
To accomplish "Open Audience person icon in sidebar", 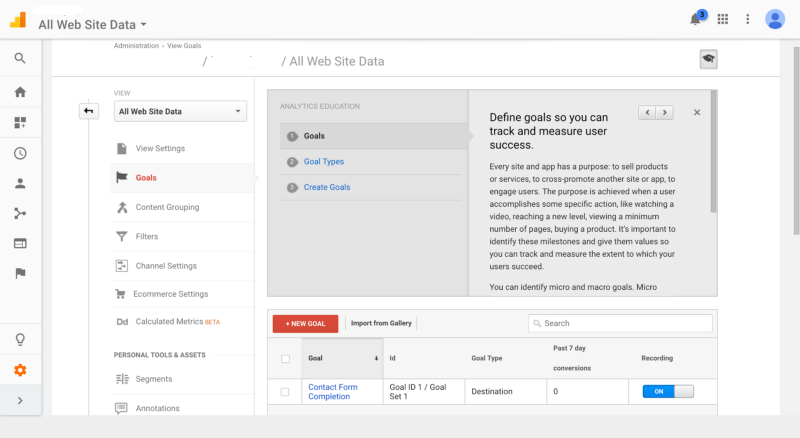I will coord(20,184).
